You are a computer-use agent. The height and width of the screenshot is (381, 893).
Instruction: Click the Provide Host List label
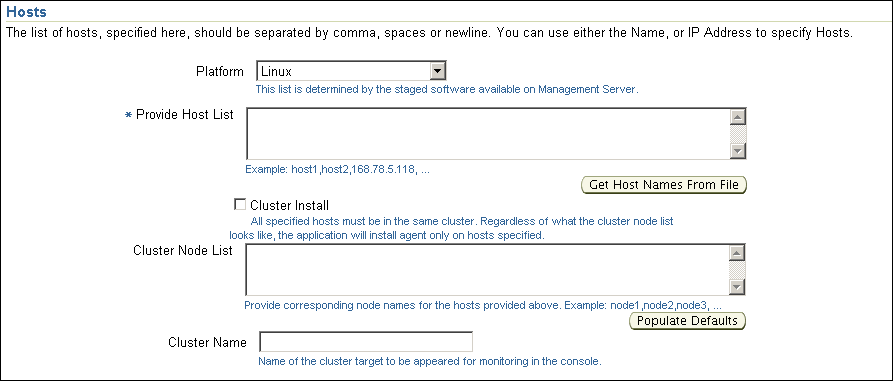point(185,114)
